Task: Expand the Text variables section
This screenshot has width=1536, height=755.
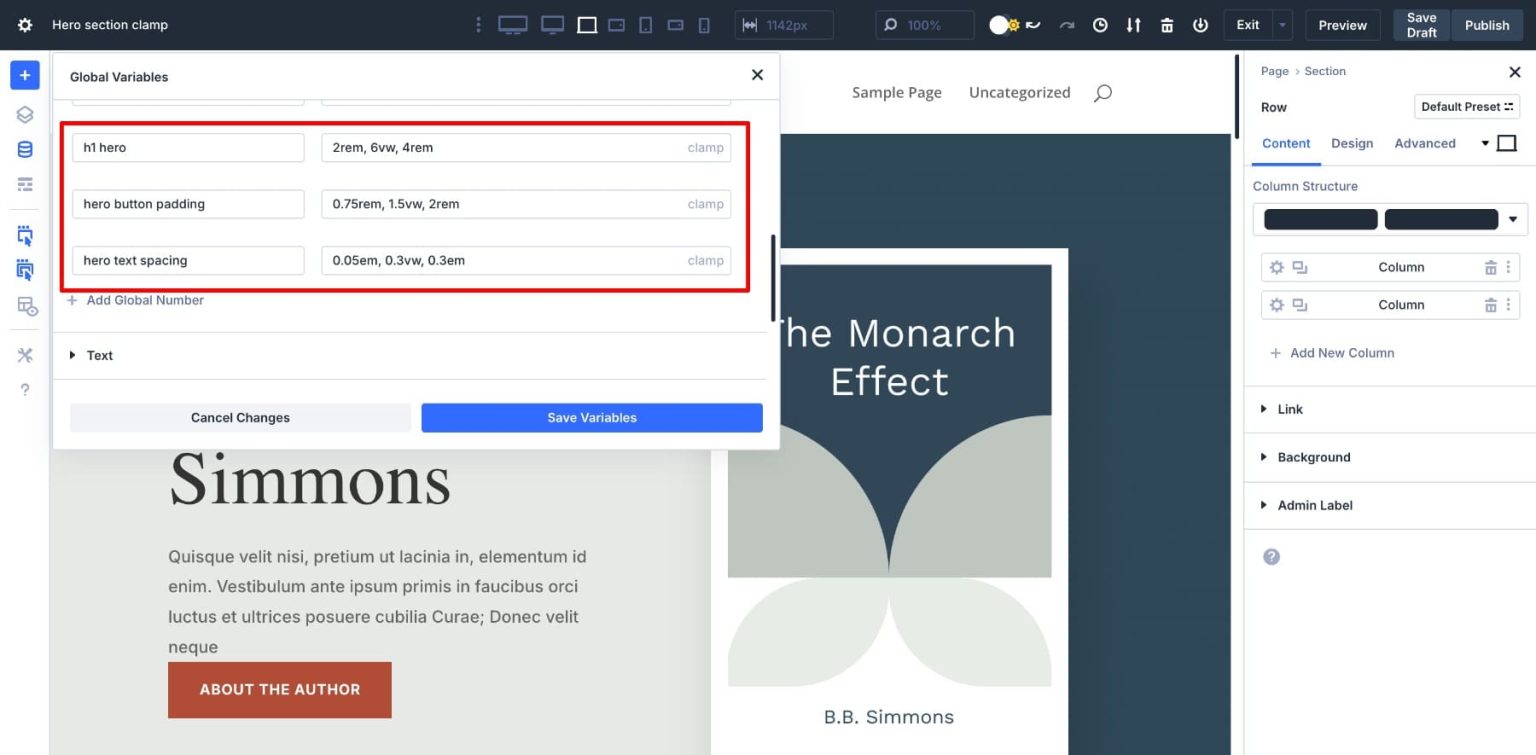Action: 100,355
